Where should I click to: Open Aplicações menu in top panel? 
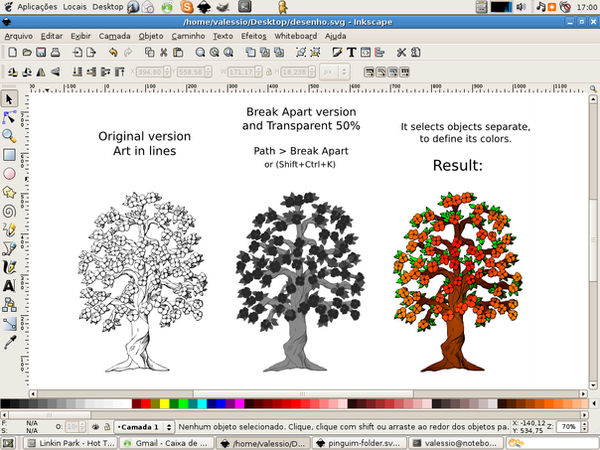tap(37, 7)
